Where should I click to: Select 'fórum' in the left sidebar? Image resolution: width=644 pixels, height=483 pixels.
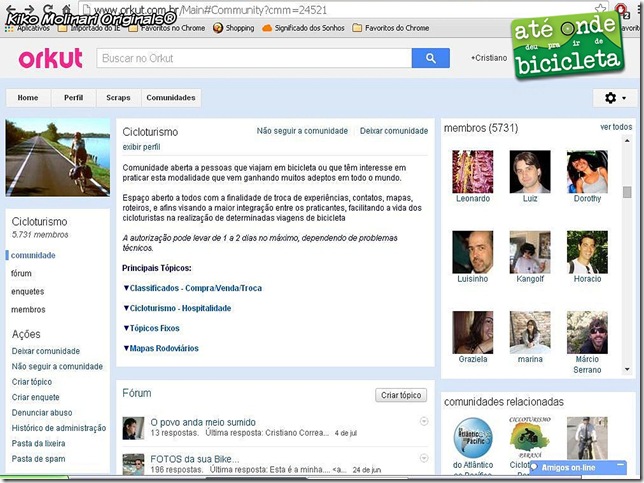pyautogui.click(x=21, y=273)
